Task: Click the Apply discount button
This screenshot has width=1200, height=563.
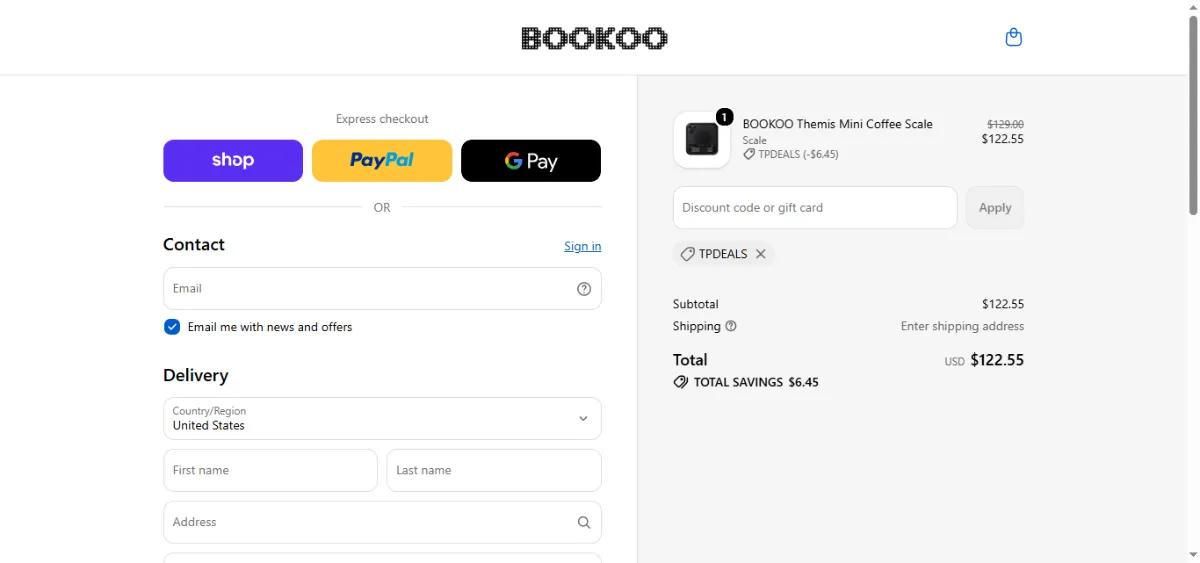Action: click(995, 208)
